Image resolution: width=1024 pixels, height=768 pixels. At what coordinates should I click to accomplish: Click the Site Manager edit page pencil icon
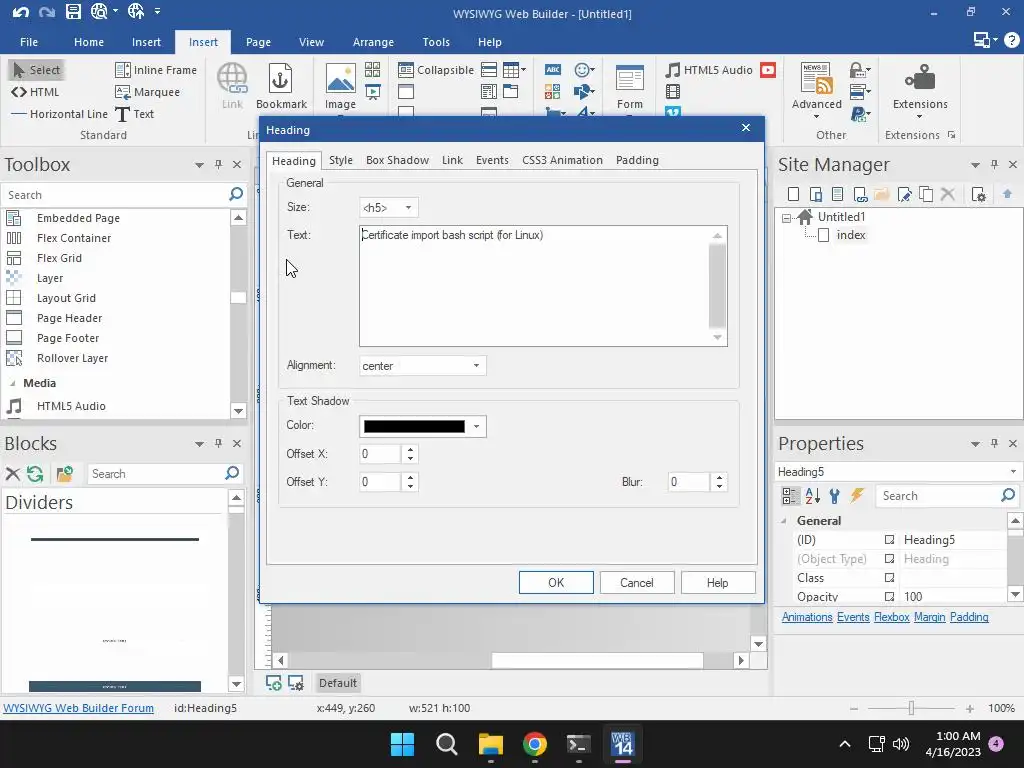pyautogui.click(x=904, y=194)
